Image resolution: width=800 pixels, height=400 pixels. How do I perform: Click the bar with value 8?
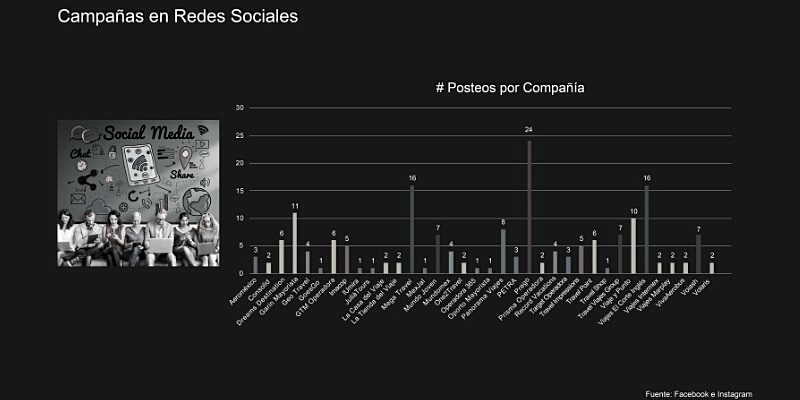click(x=503, y=250)
